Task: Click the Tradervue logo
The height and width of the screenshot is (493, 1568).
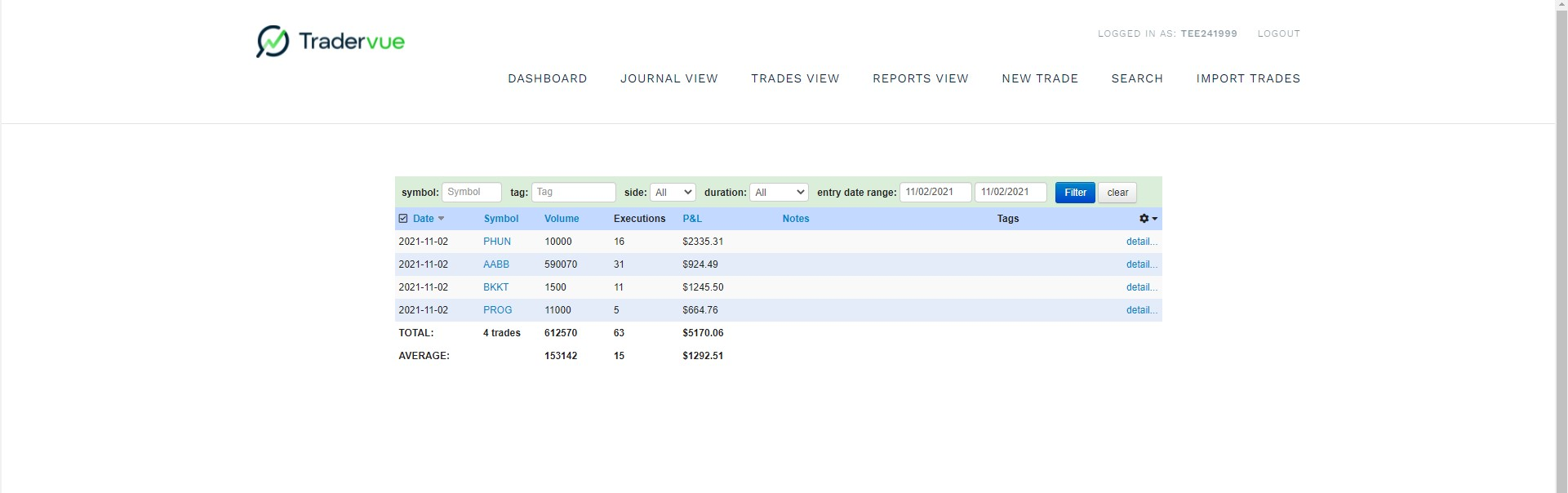Action: pyautogui.click(x=331, y=42)
